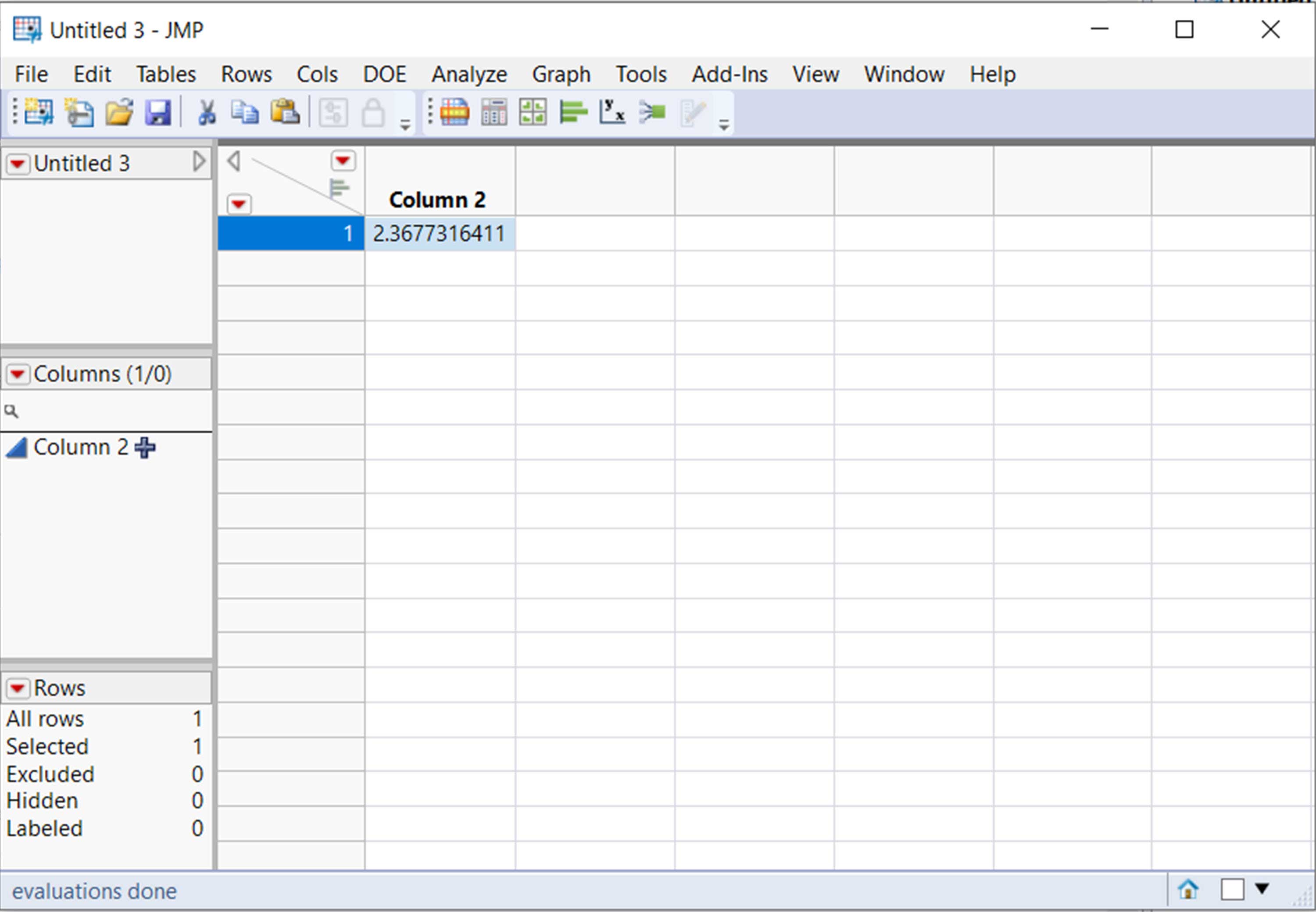Click the cell containing 2.3677316411
Image resolution: width=1316 pixels, height=912 pixels.
click(440, 233)
